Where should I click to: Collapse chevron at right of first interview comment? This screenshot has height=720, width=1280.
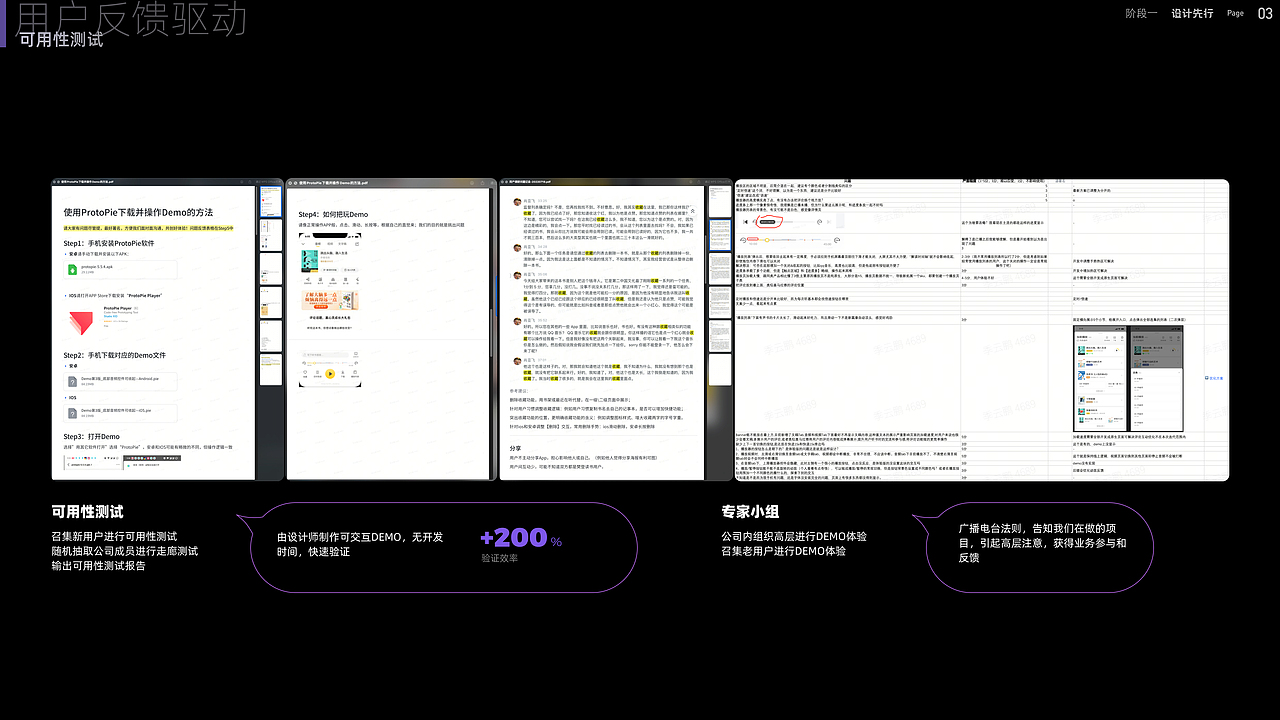coord(692,211)
